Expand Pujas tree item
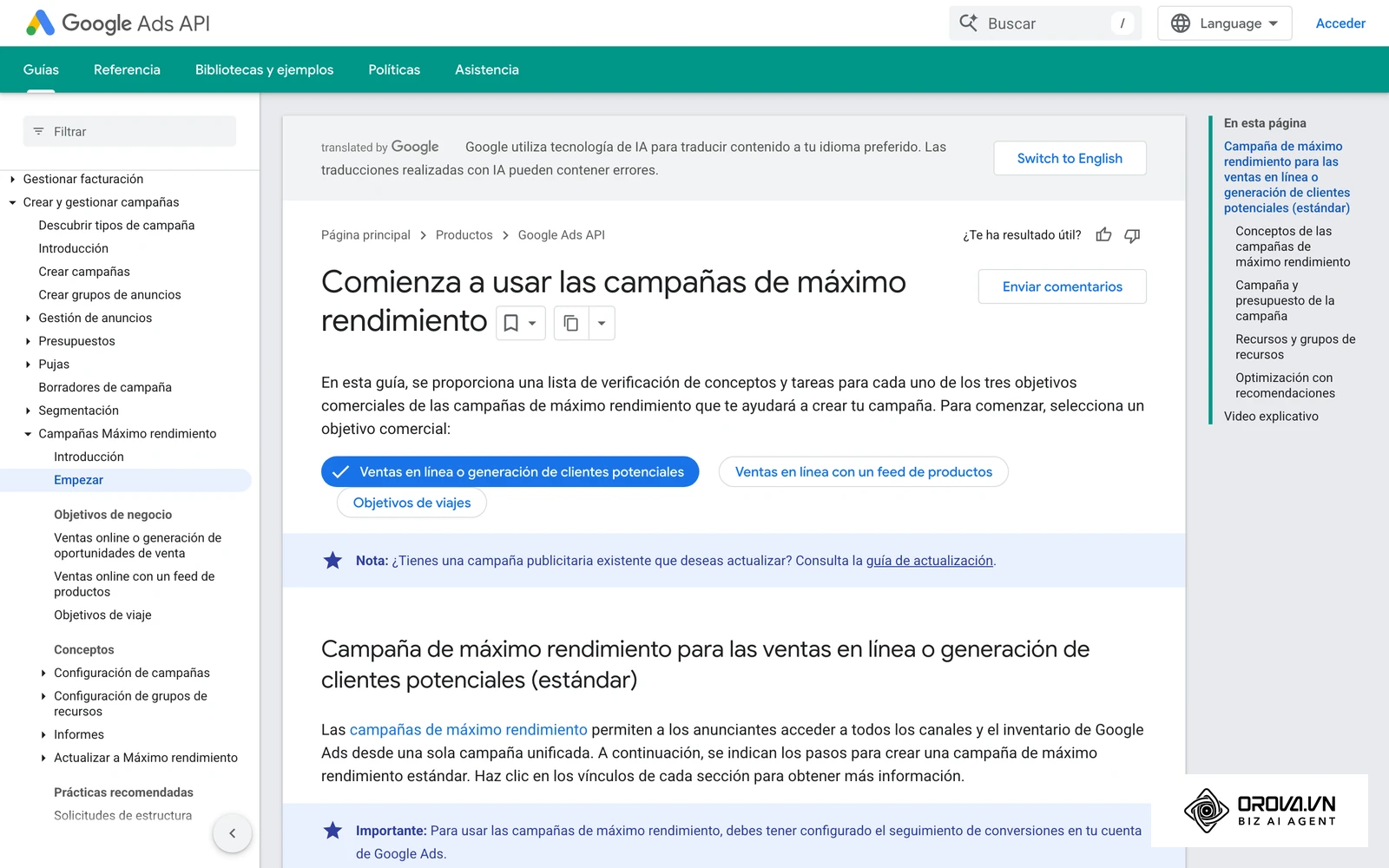1389x868 pixels. pyautogui.click(x=28, y=365)
